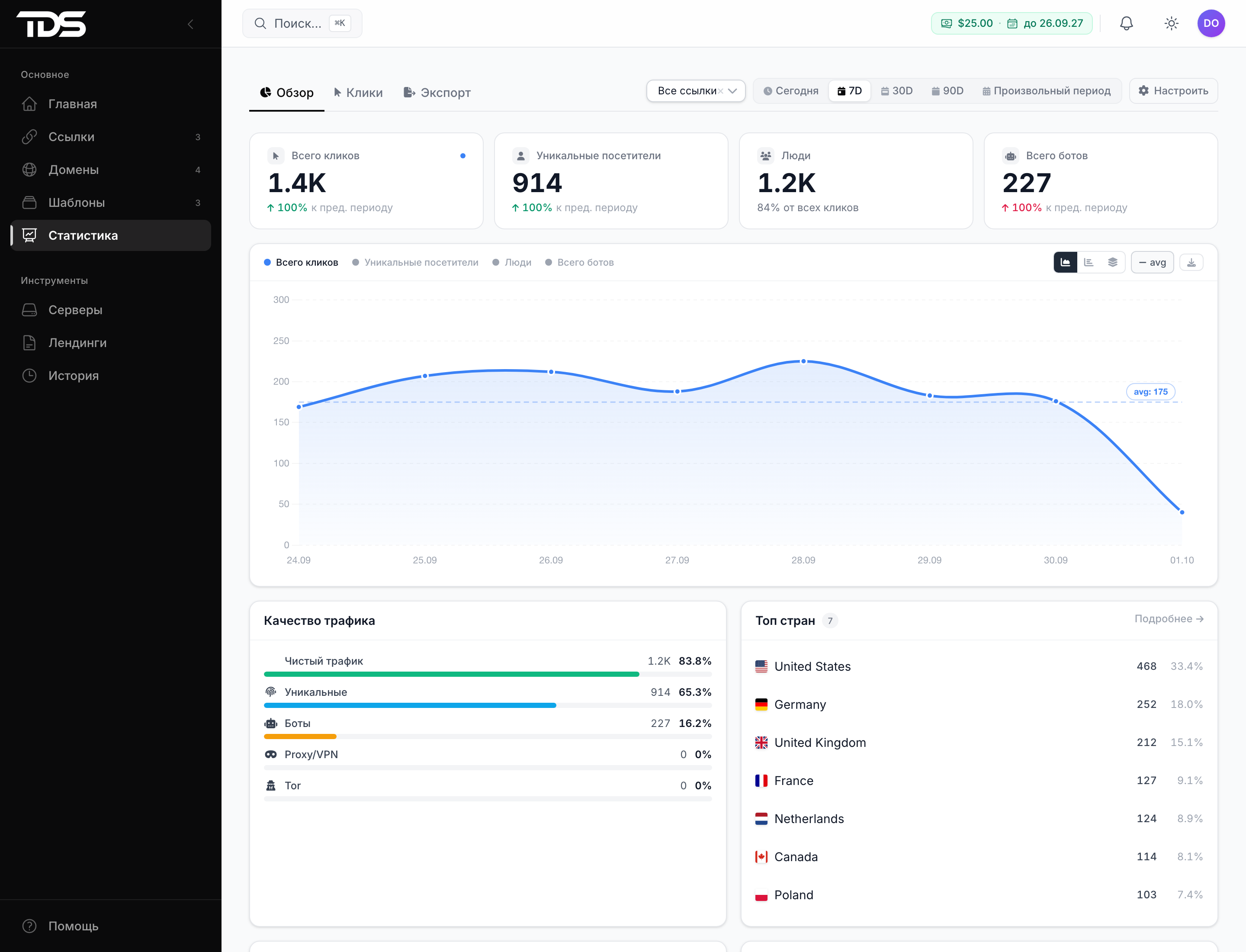Image resolution: width=1246 pixels, height=952 pixels.
Task: Open the Произвольный период date picker
Action: tap(1046, 91)
